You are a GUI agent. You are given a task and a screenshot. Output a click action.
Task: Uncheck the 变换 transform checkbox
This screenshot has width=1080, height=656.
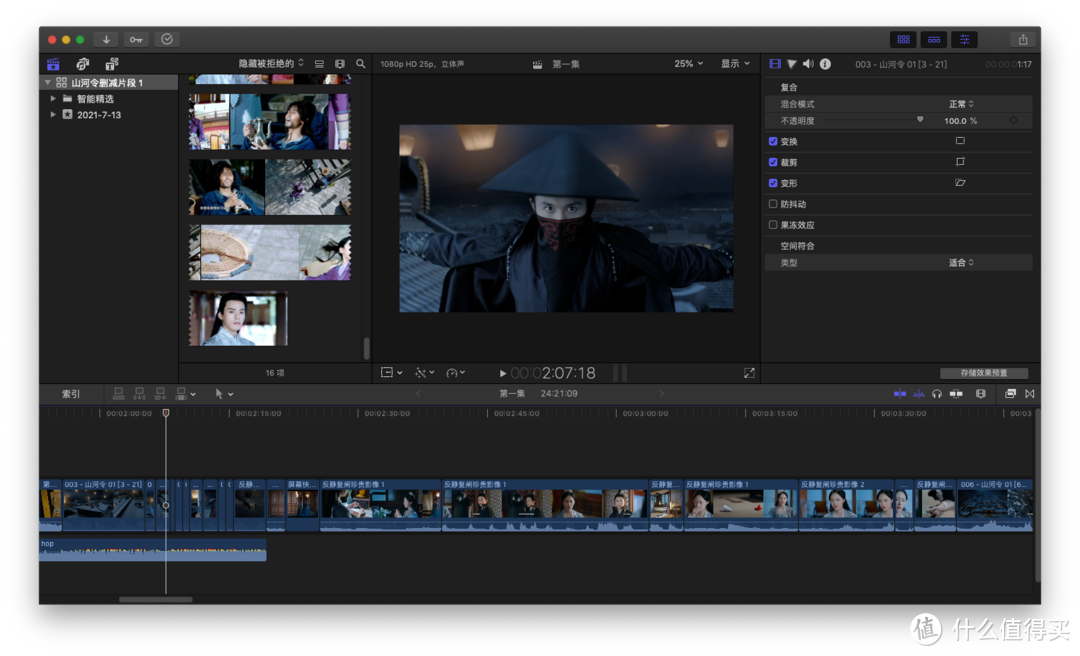(773, 141)
